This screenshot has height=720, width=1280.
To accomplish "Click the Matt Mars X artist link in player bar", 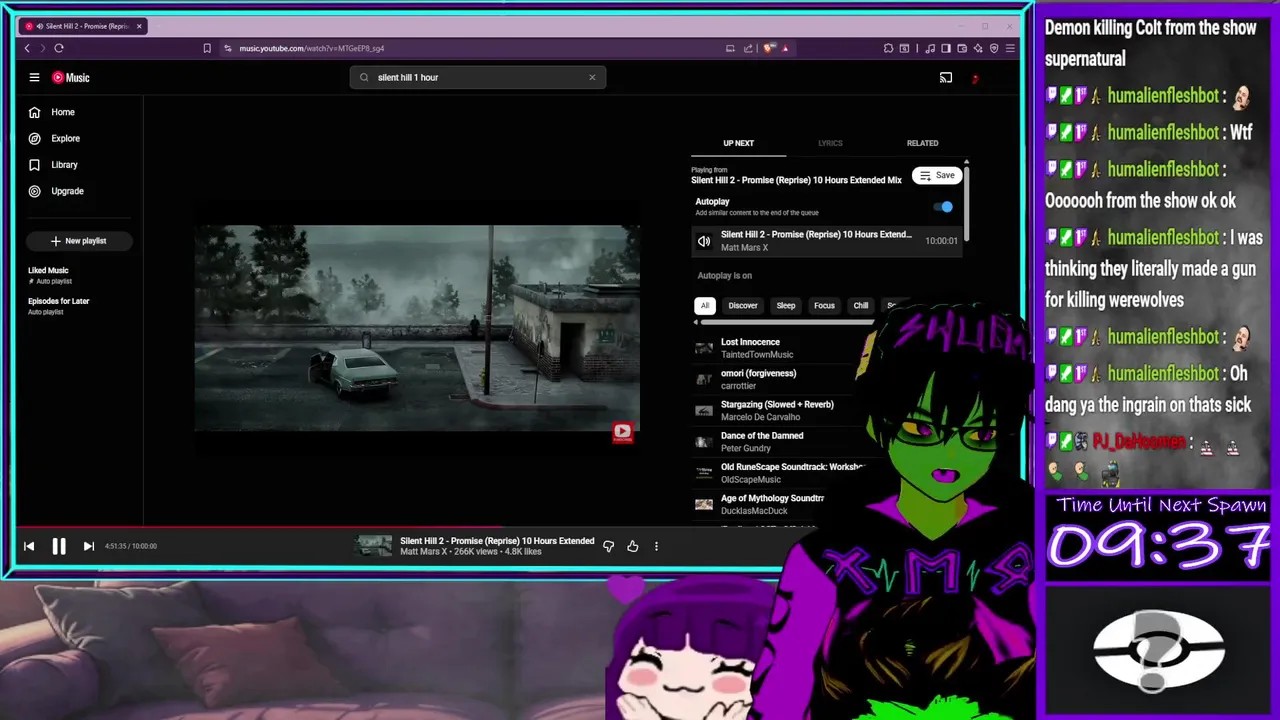I will pyautogui.click(x=424, y=552).
